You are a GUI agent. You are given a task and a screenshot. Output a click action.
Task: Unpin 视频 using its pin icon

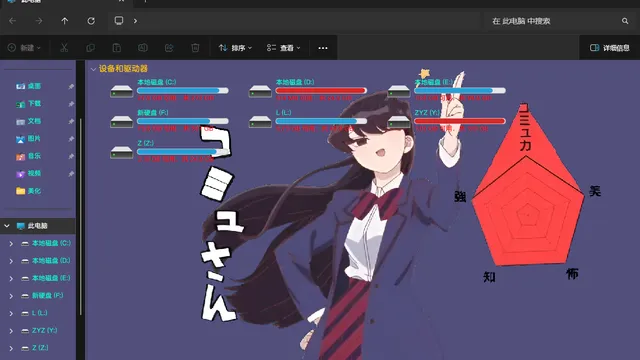click(71, 174)
